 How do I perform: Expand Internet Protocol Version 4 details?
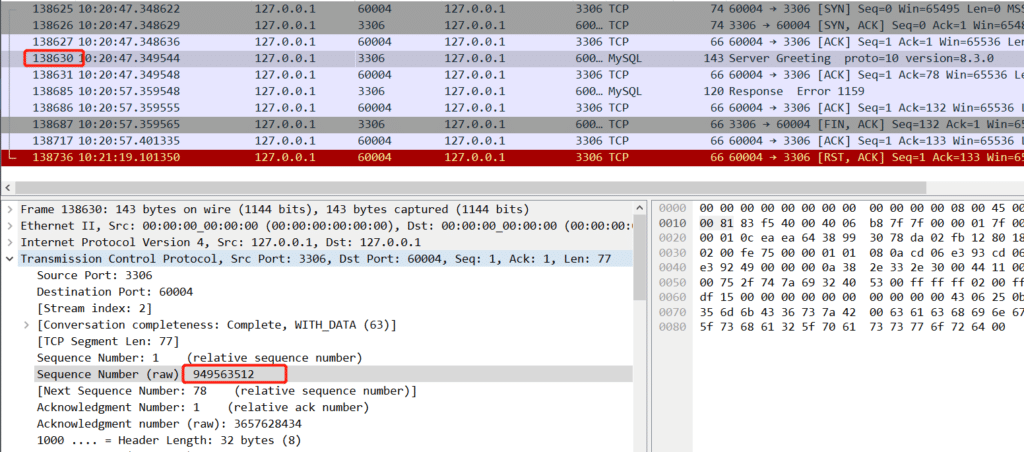coord(11,242)
